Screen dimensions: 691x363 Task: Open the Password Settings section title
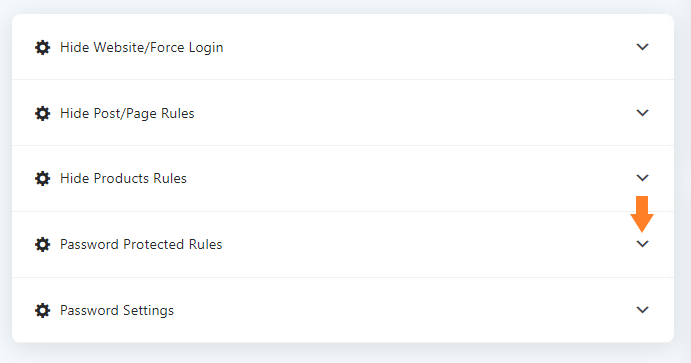tap(117, 310)
